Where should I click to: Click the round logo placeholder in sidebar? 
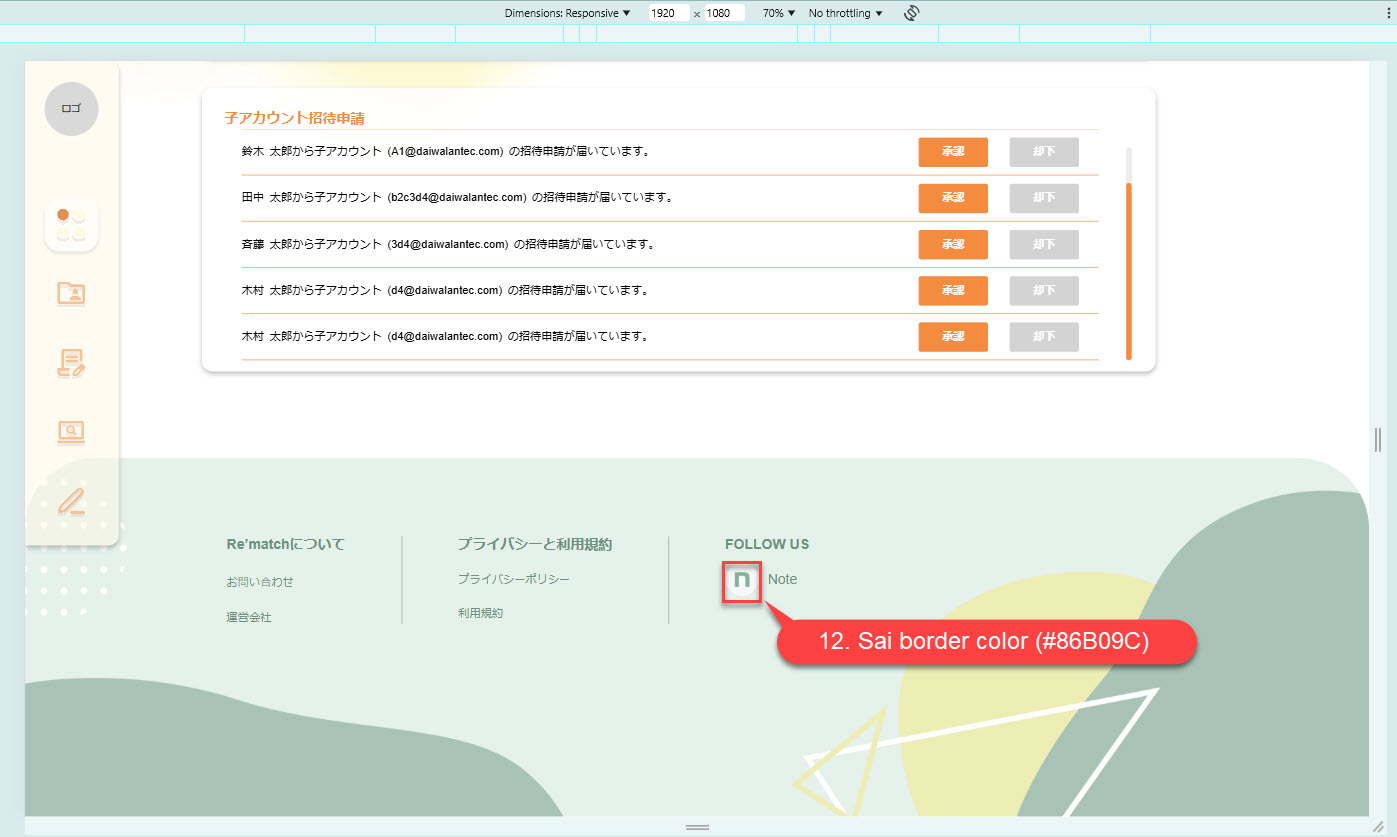point(71,108)
